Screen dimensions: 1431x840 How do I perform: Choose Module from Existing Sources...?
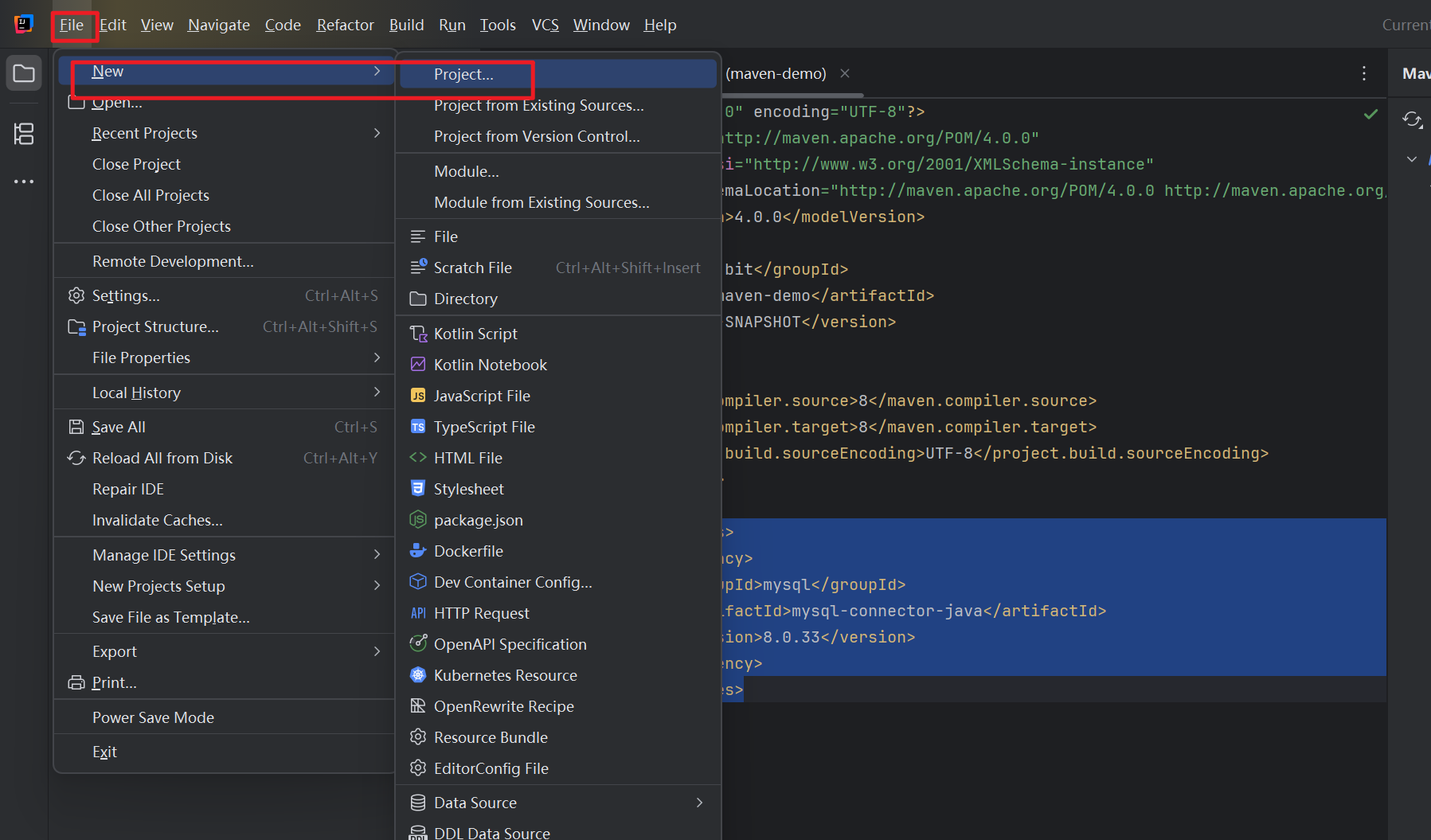click(558, 202)
